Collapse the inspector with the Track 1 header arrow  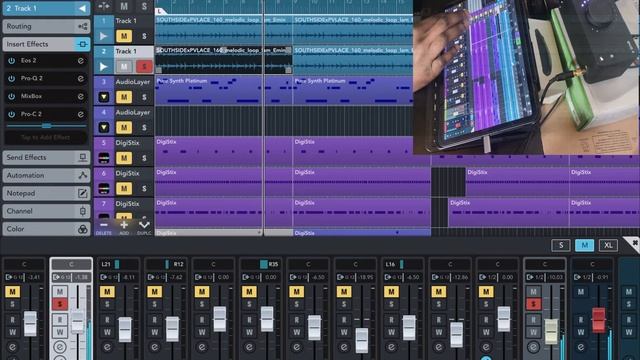tap(82, 8)
